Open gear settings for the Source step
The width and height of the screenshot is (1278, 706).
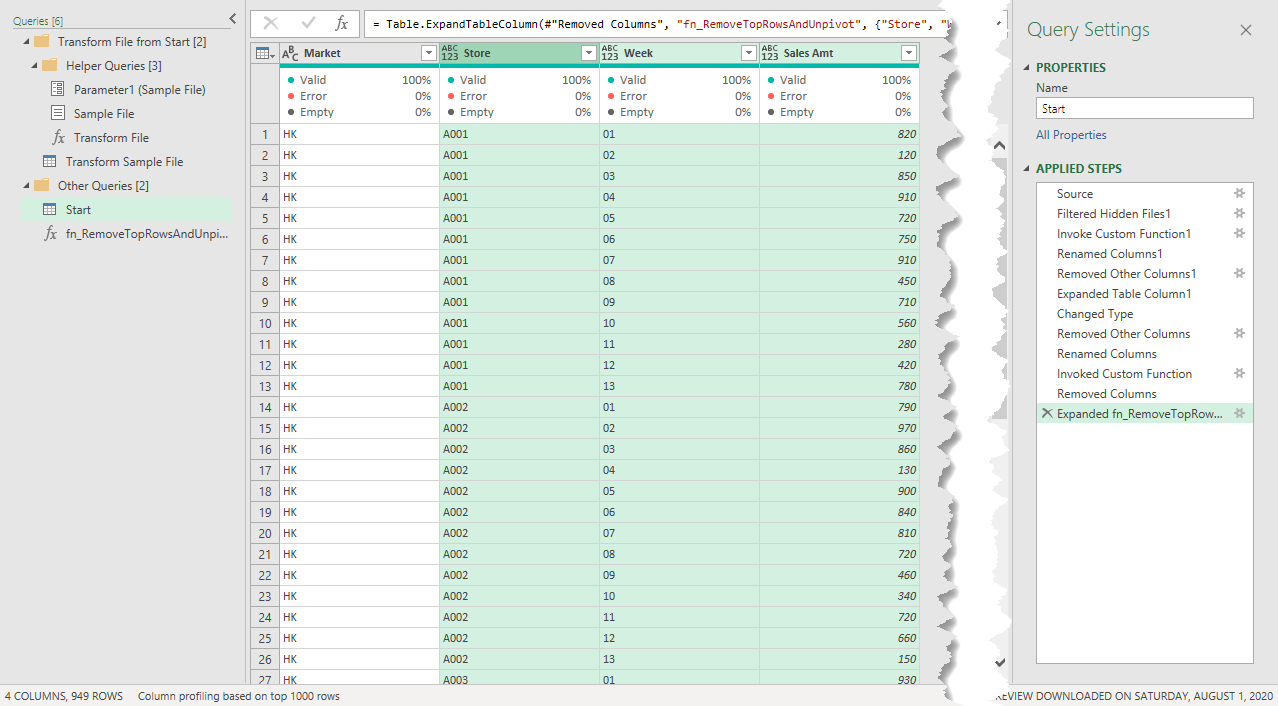pyautogui.click(x=1239, y=194)
